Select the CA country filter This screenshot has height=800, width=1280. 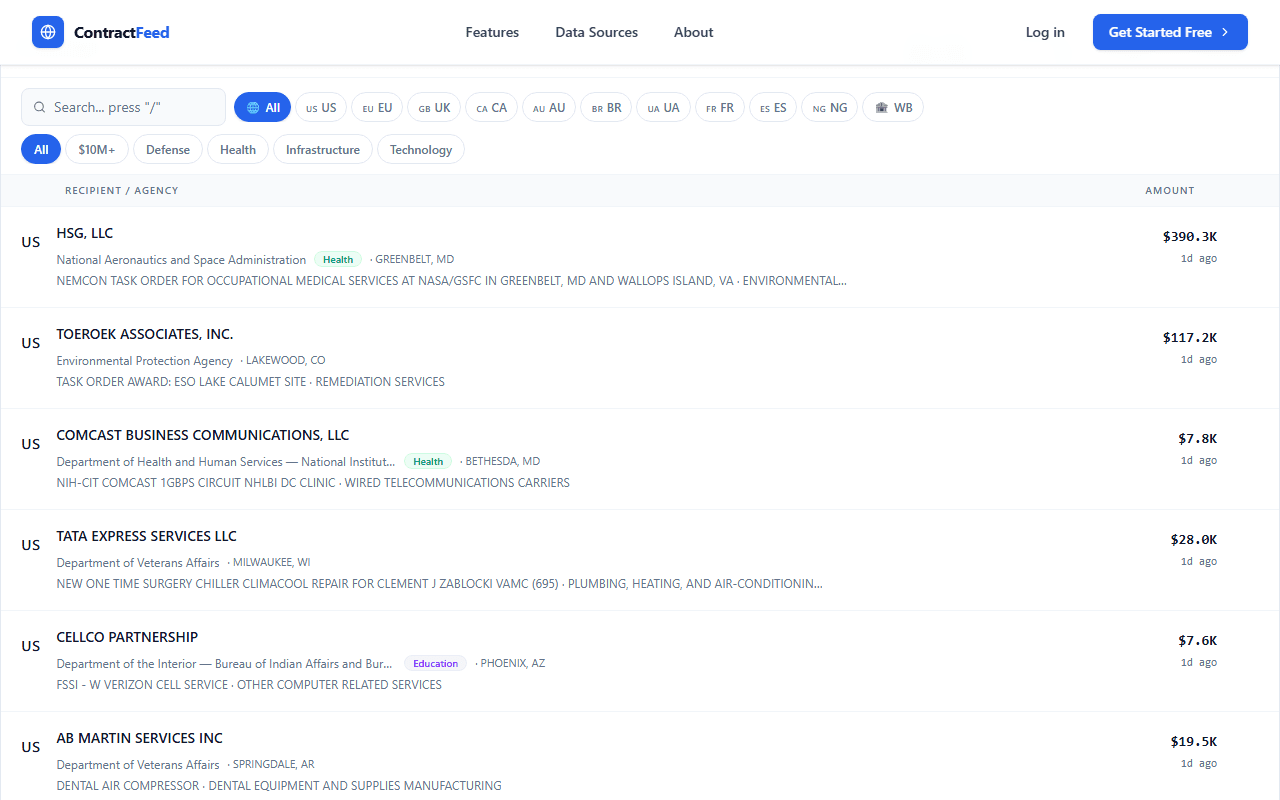coord(491,107)
